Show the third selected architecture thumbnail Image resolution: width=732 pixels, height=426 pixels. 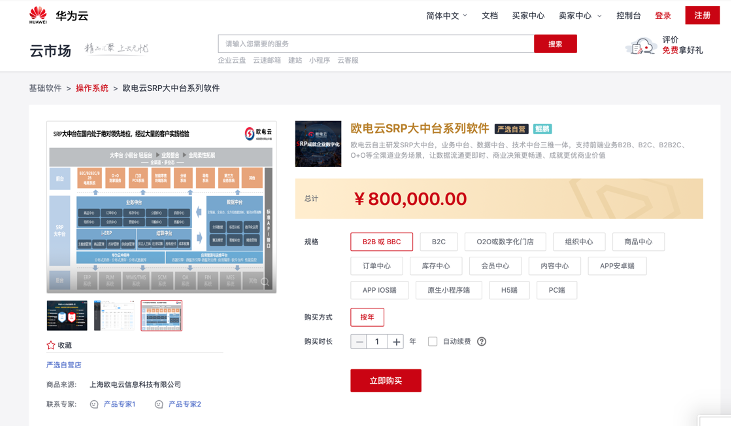(162, 316)
